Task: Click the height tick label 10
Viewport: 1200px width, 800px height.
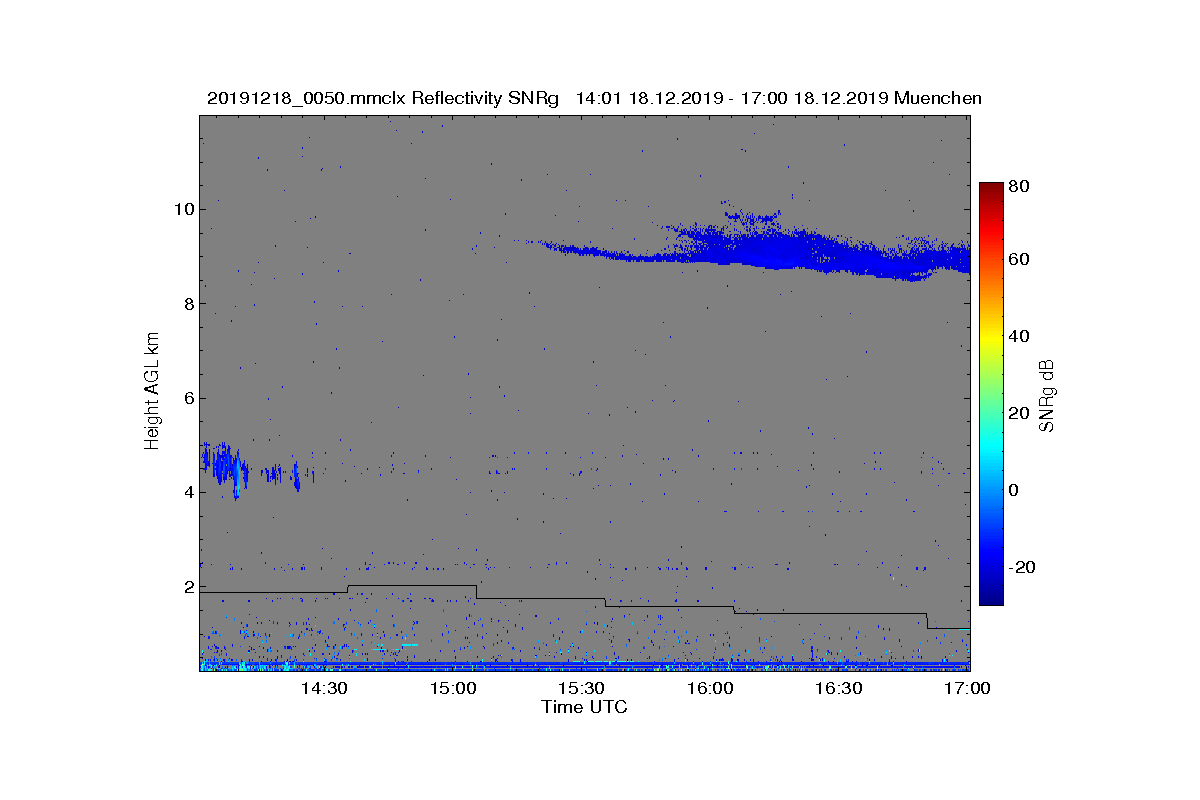Action: pyautogui.click(x=184, y=209)
